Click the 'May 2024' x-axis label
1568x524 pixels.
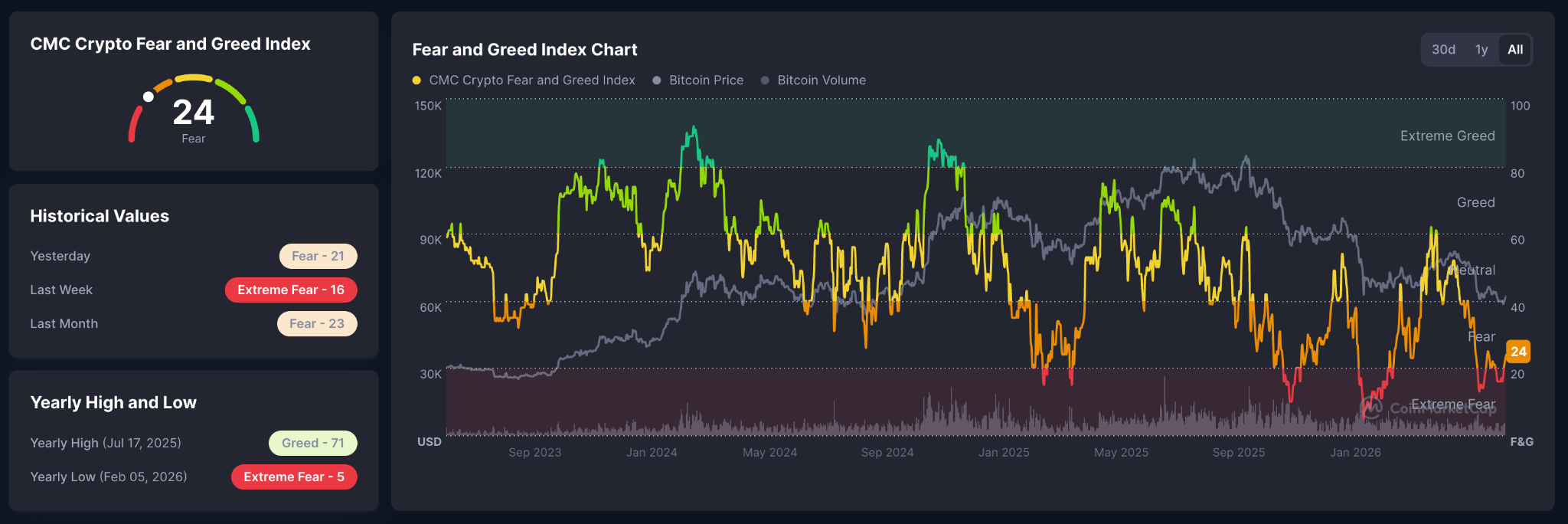[x=770, y=453]
